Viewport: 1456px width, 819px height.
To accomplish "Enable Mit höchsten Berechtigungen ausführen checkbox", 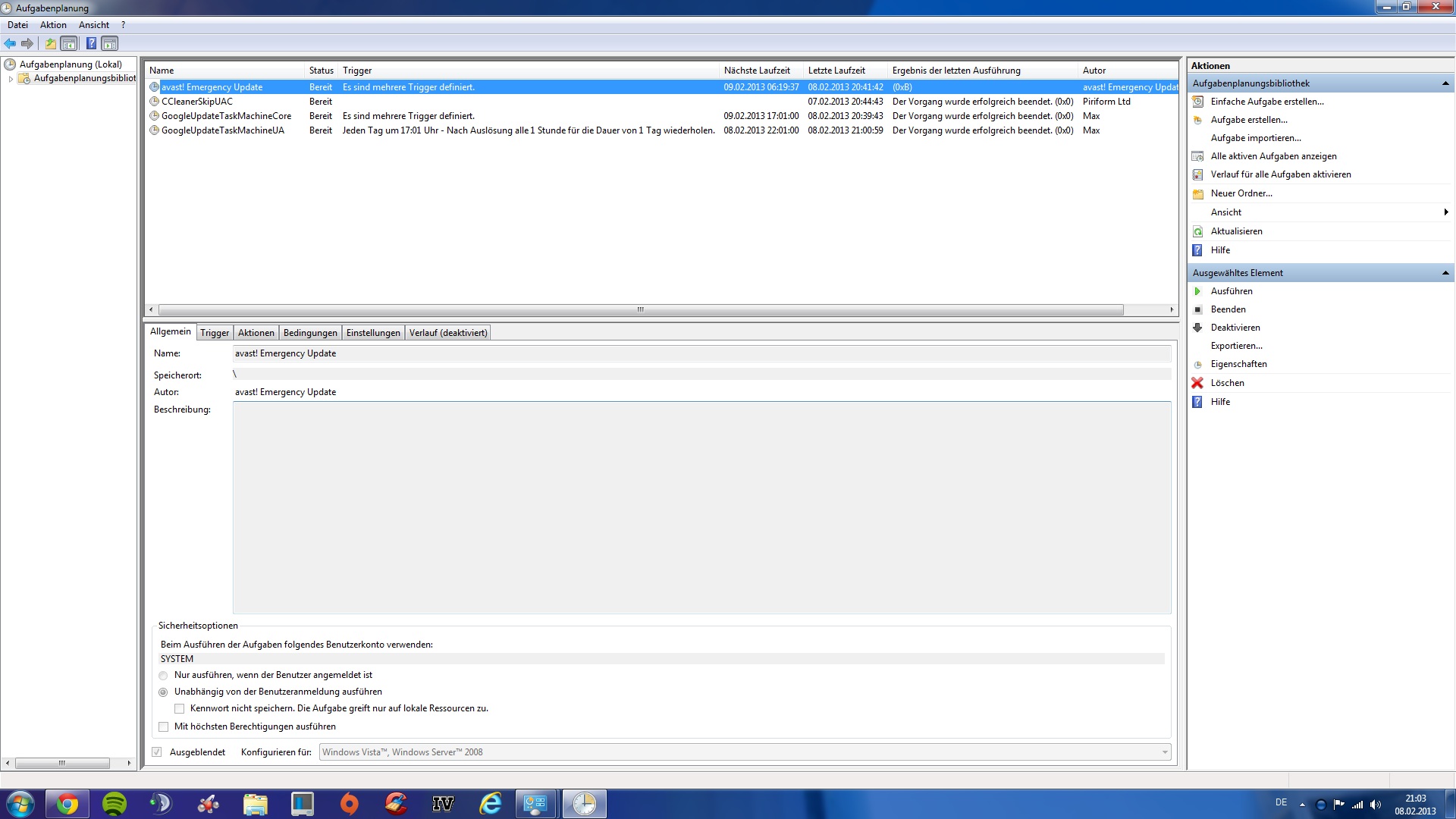I will (163, 726).
